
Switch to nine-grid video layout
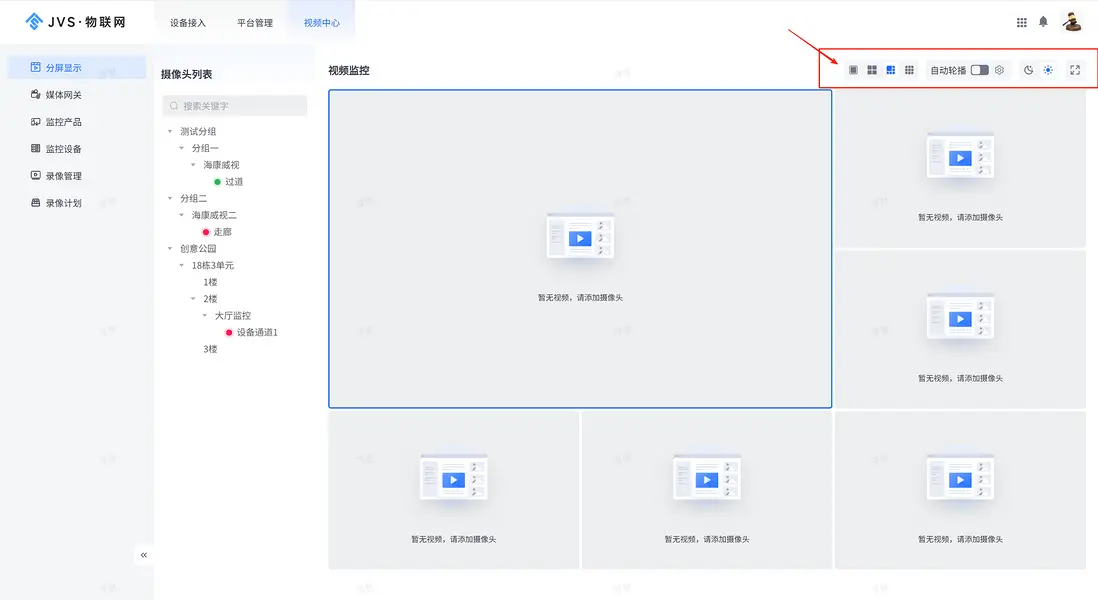coord(909,70)
